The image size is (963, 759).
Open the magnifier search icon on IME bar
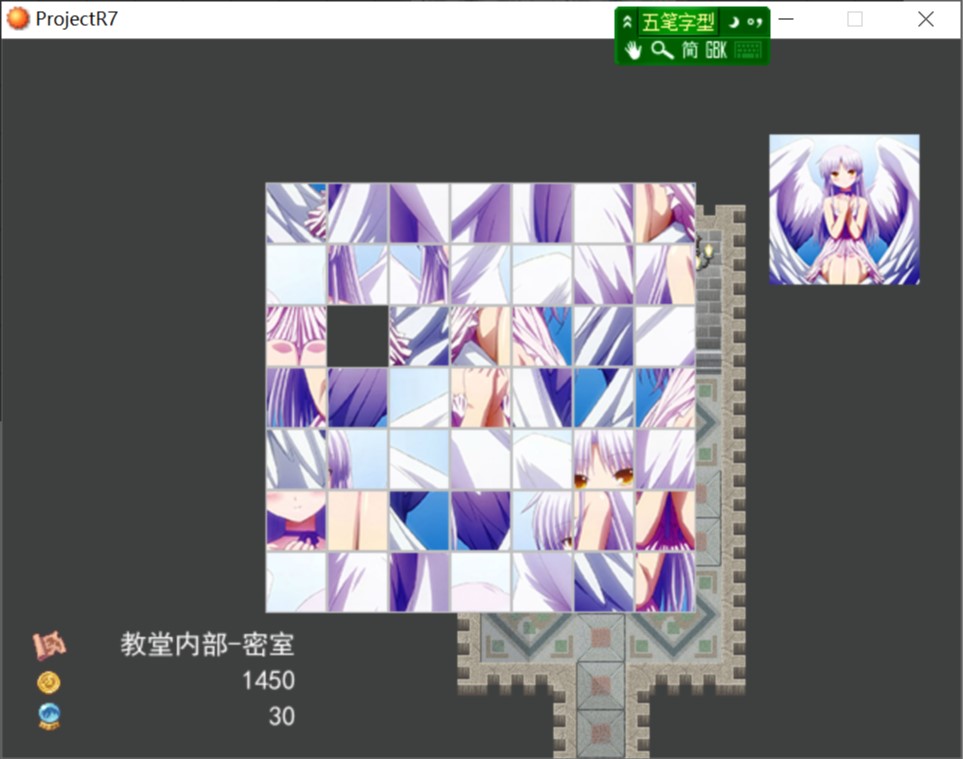click(x=661, y=50)
